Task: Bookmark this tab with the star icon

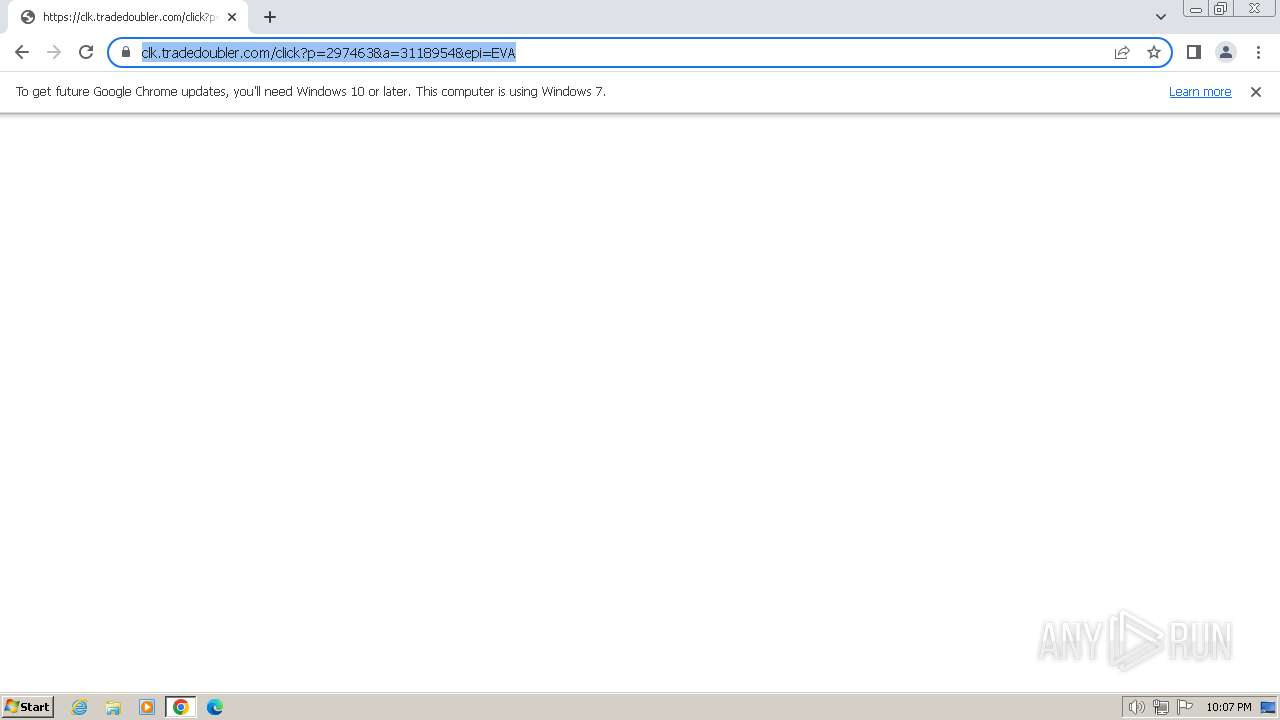Action: pyautogui.click(x=1154, y=52)
